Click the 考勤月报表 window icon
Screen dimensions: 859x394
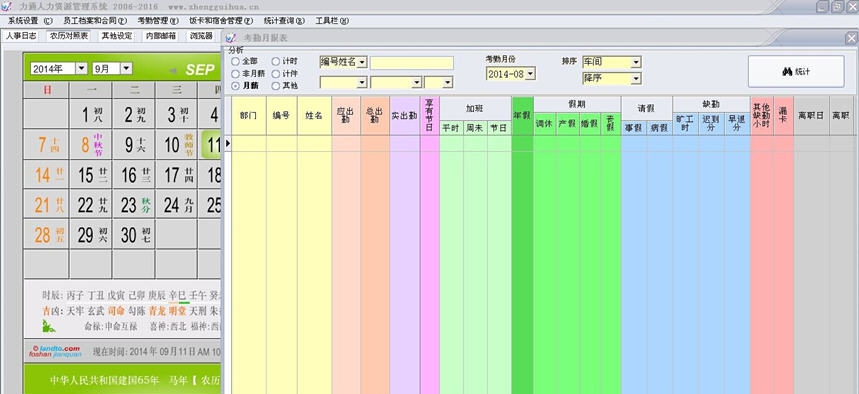click(231, 38)
